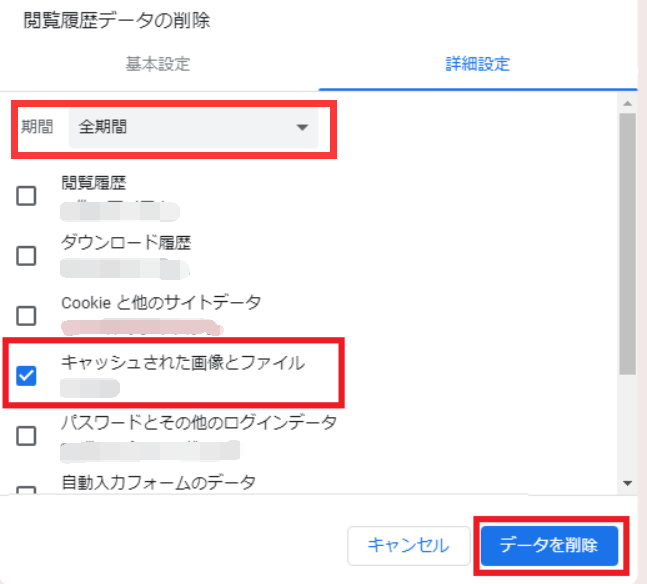Click the 閲覧履歴 text label
This screenshot has height=584, width=647.
pyautogui.click(x=94, y=183)
